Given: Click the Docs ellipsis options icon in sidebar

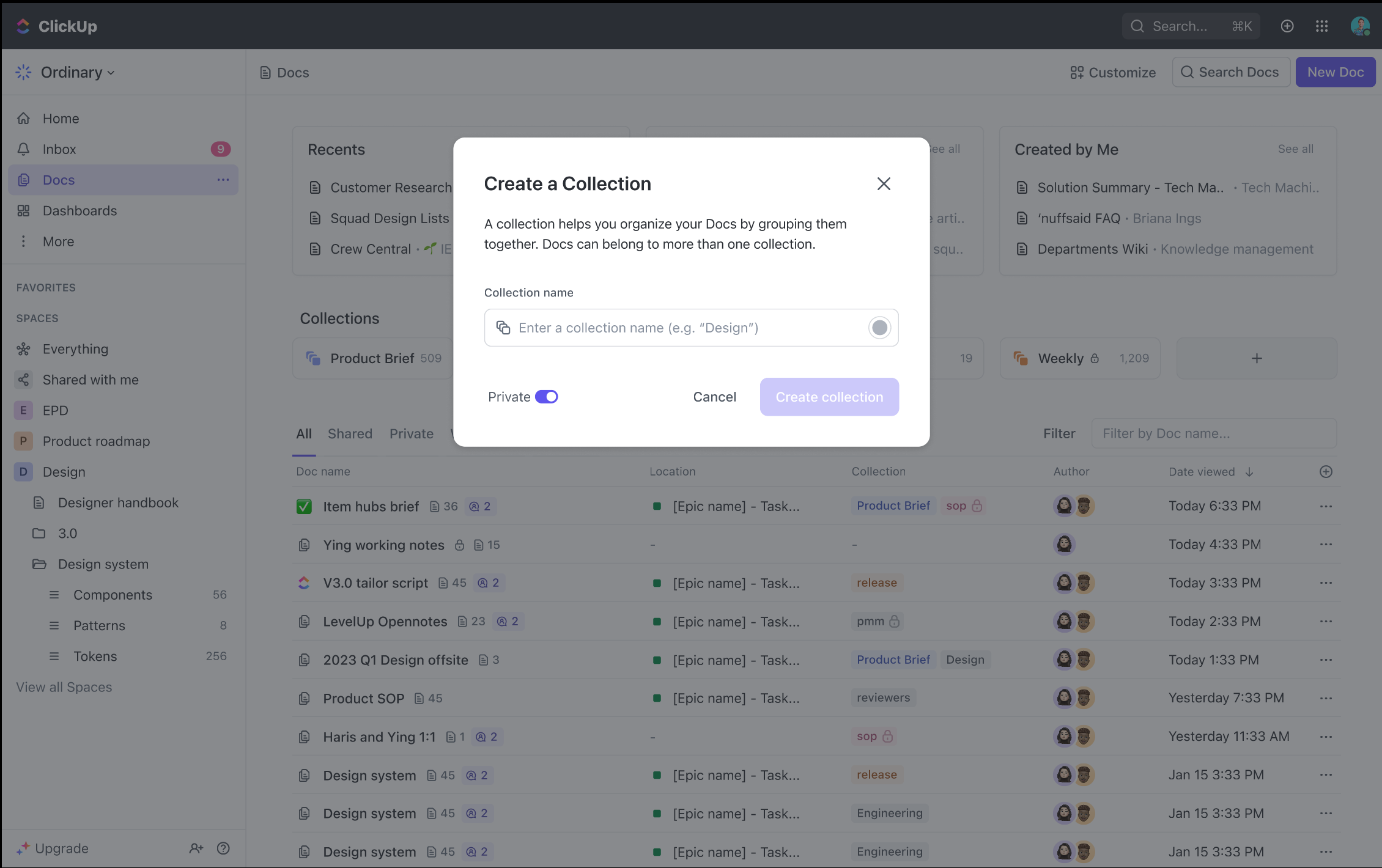Looking at the screenshot, I should click(223, 180).
